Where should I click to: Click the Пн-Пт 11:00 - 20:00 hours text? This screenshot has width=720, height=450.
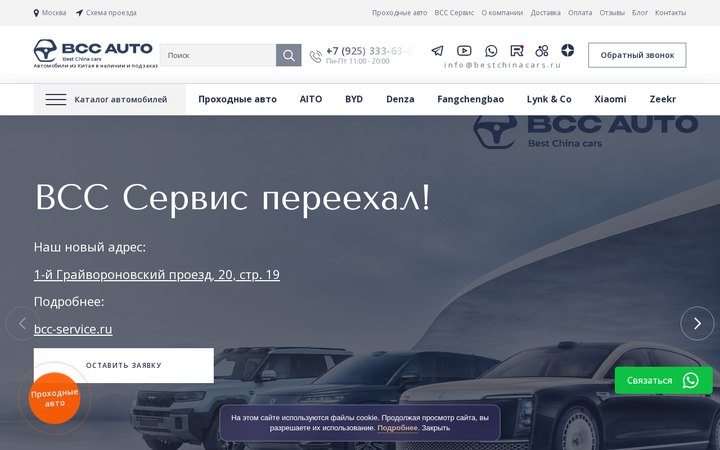click(358, 61)
